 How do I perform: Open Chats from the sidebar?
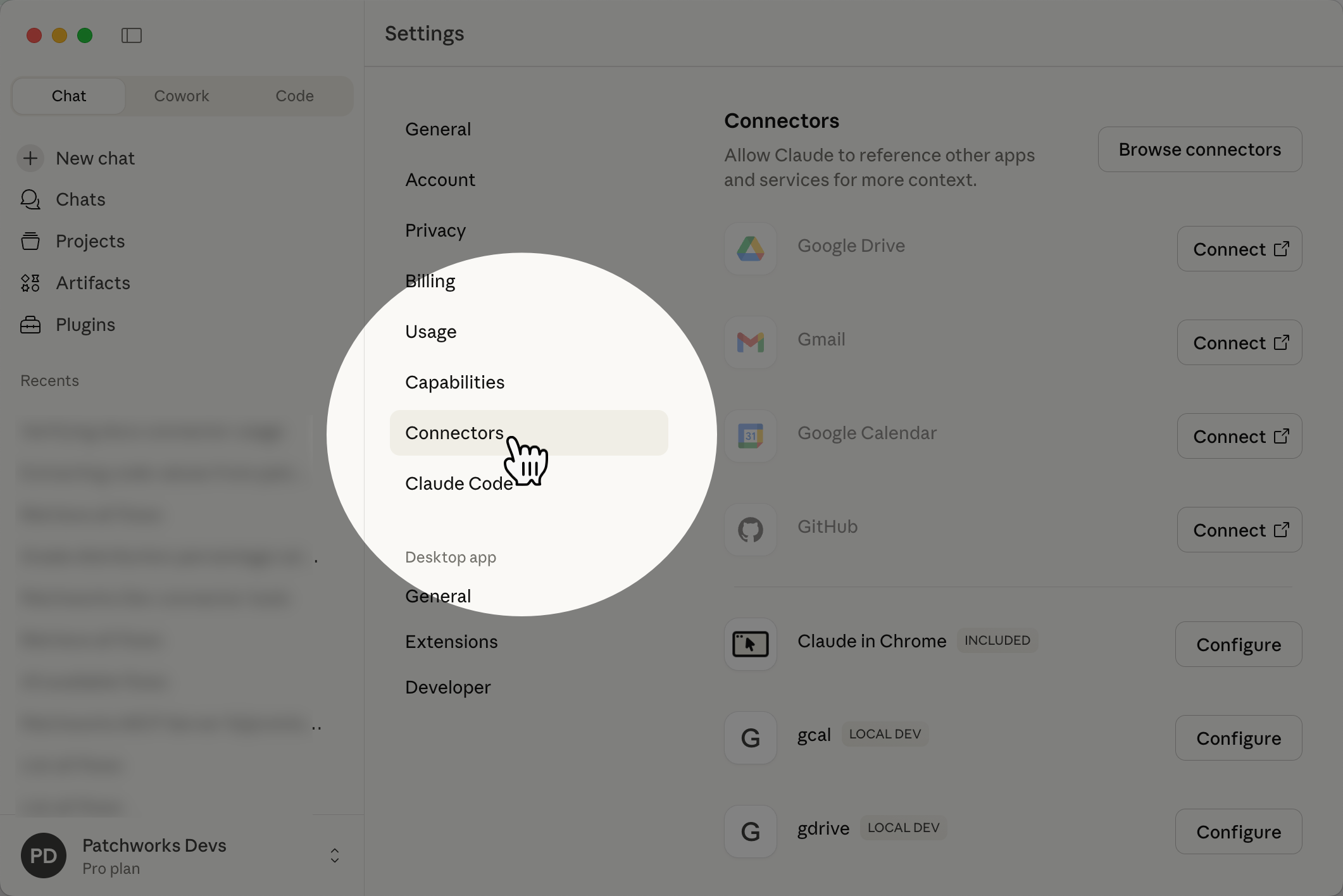(x=80, y=200)
